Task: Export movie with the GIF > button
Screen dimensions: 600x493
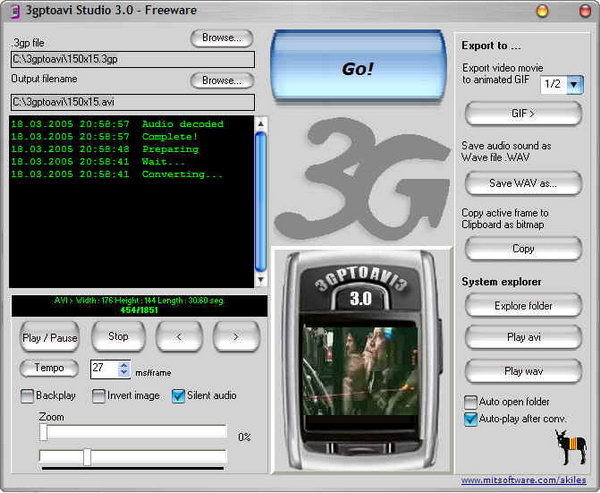Action: (x=523, y=113)
